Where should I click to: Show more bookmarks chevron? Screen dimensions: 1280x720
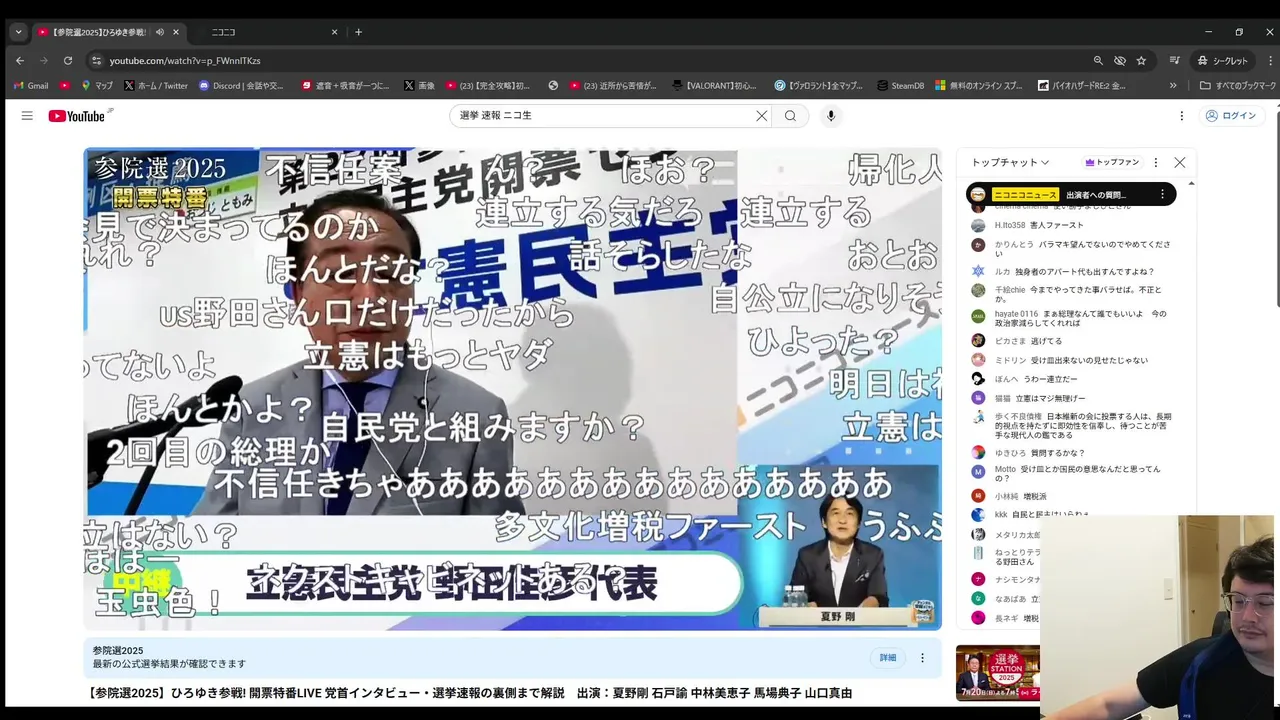[x=1173, y=86]
